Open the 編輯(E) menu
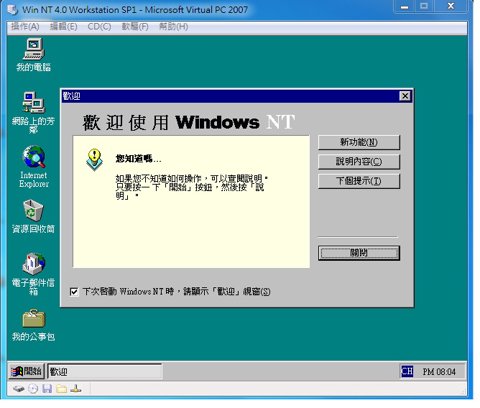Image resolution: width=480 pixels, height=408 pixels. pos(63,26)
